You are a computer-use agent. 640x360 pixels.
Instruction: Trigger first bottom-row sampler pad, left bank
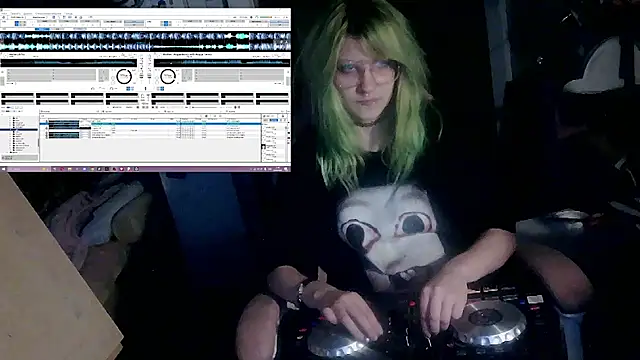point(18,102)
